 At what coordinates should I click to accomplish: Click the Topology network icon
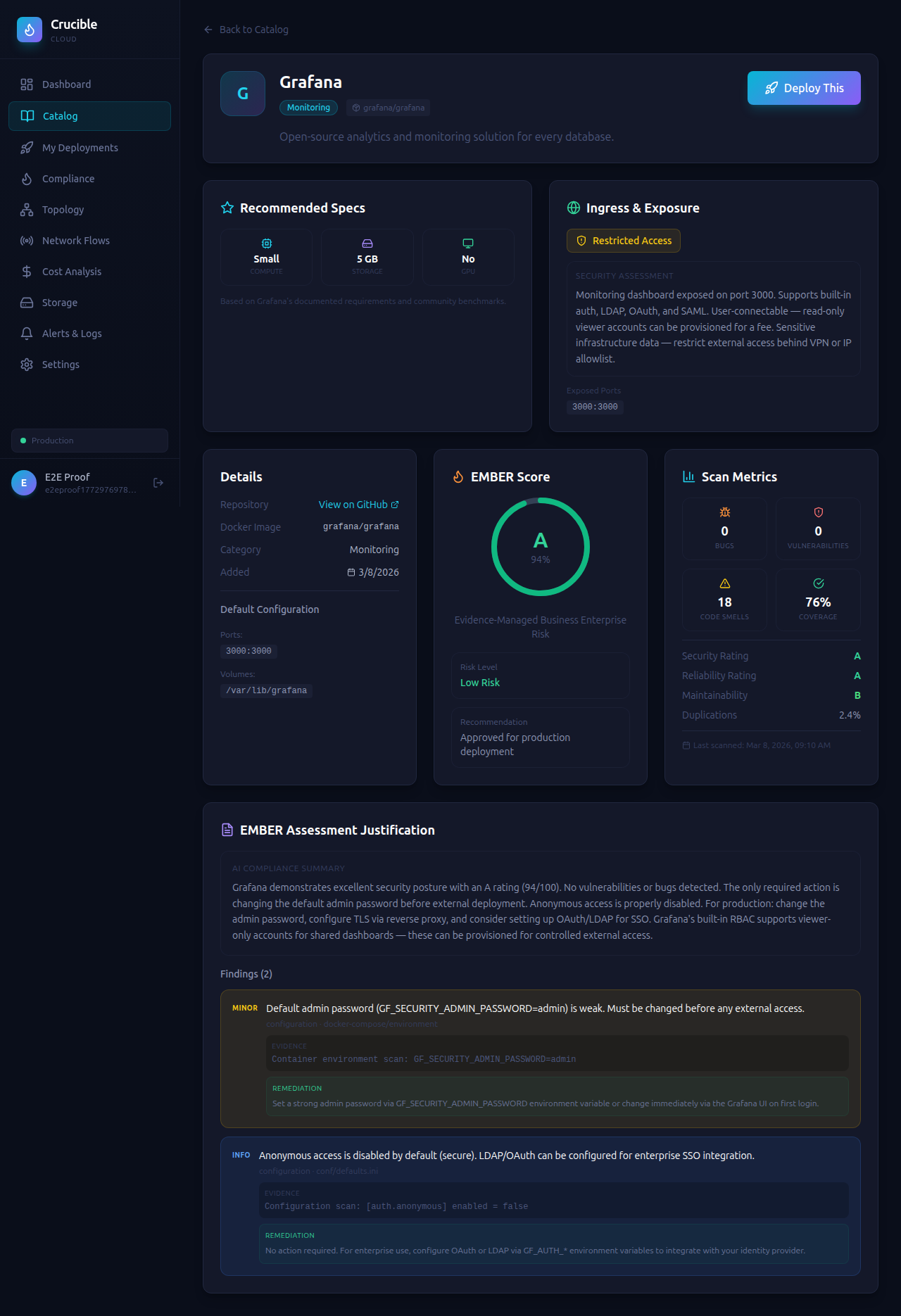coord(27,210)
